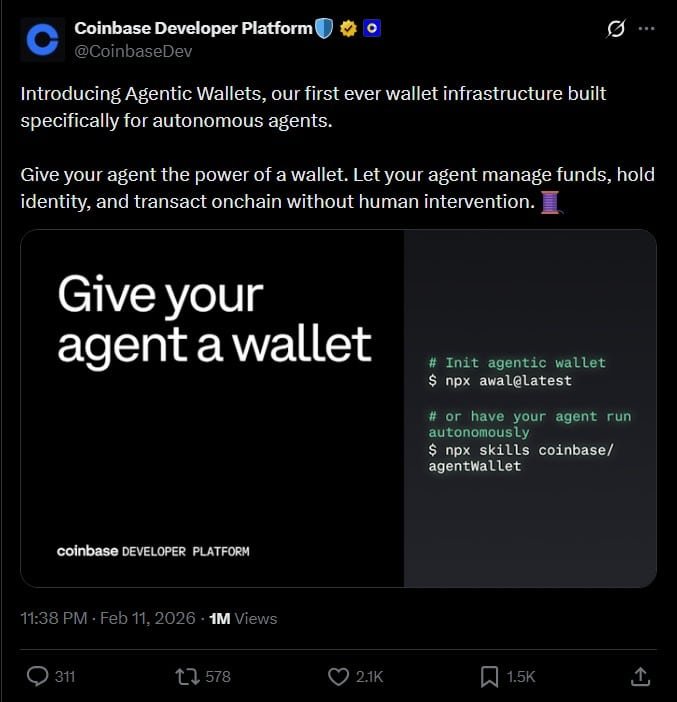The height and width of the screenshot is (702, 677).
Task: Click the gold verified checkmark badge
Action: point(348,29)
